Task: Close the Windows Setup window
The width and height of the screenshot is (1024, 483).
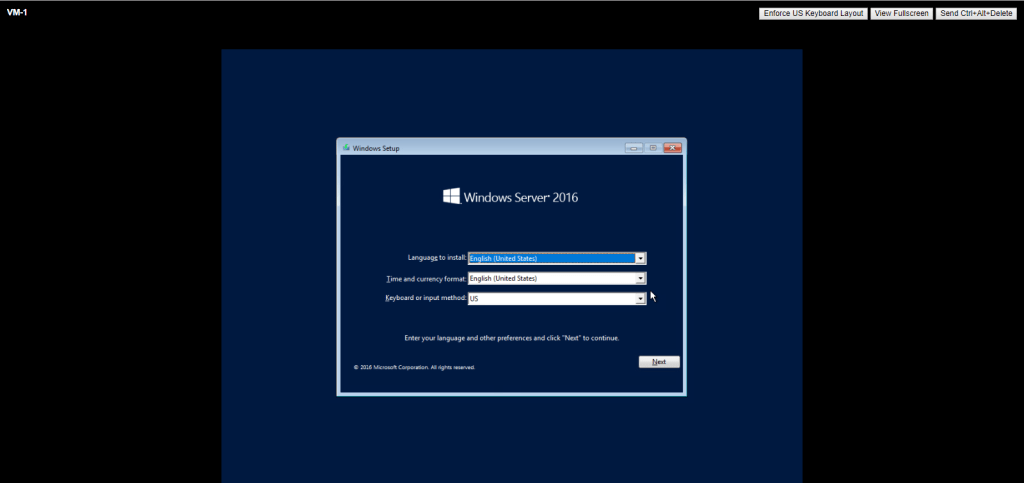Action: pos(671,148)
